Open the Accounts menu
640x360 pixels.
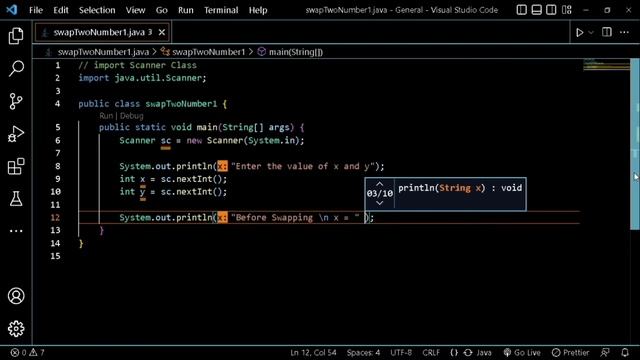[16, 296]
